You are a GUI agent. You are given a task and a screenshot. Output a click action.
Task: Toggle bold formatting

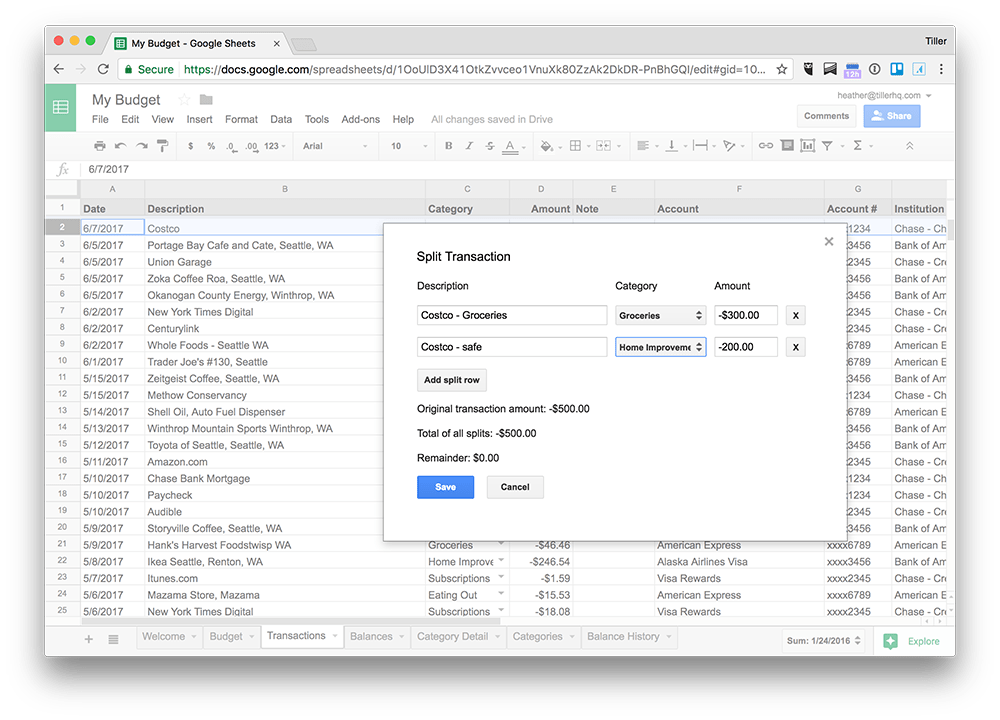tap(448, 146)
